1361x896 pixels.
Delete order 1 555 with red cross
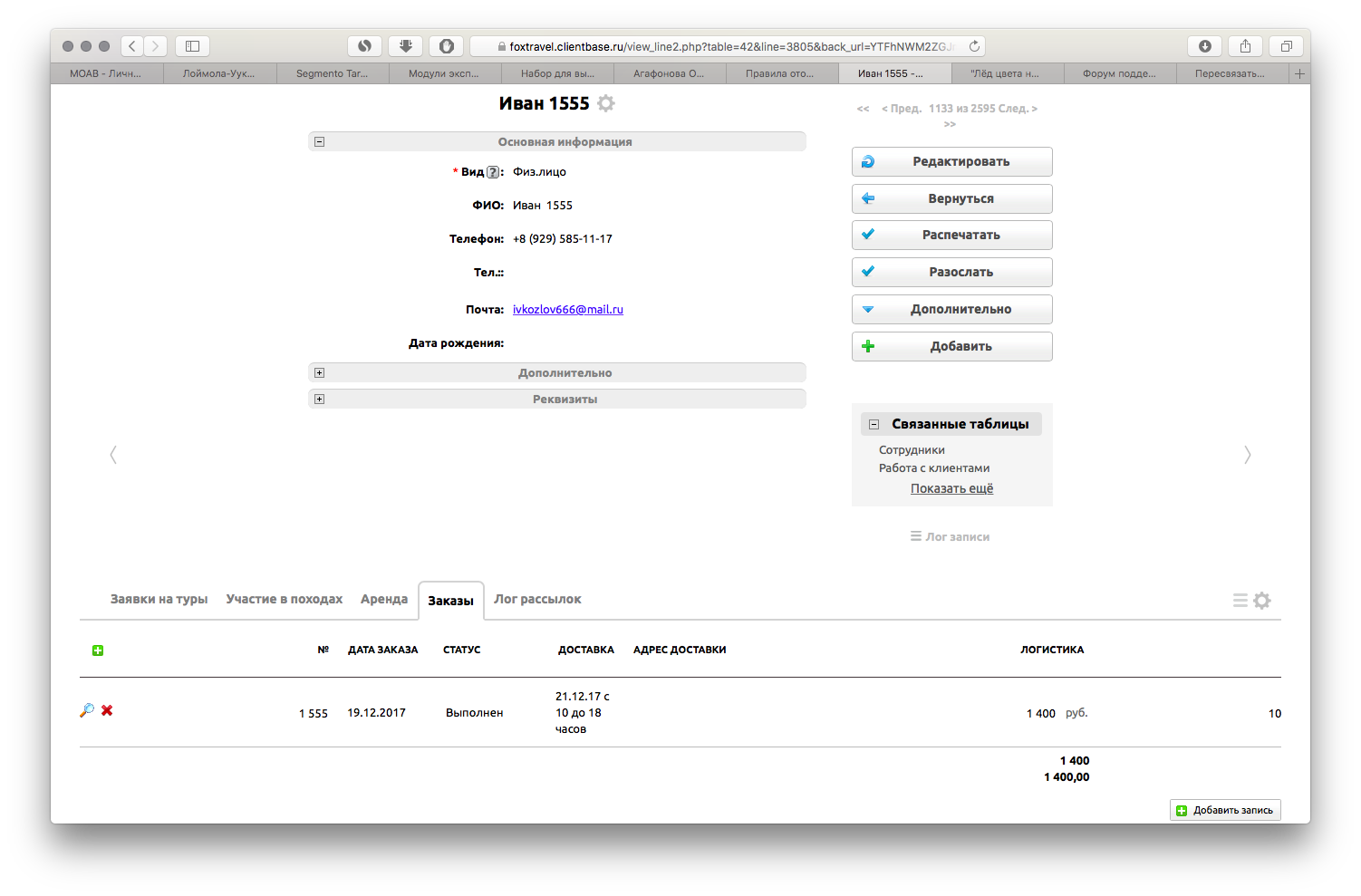coord(107,710)
